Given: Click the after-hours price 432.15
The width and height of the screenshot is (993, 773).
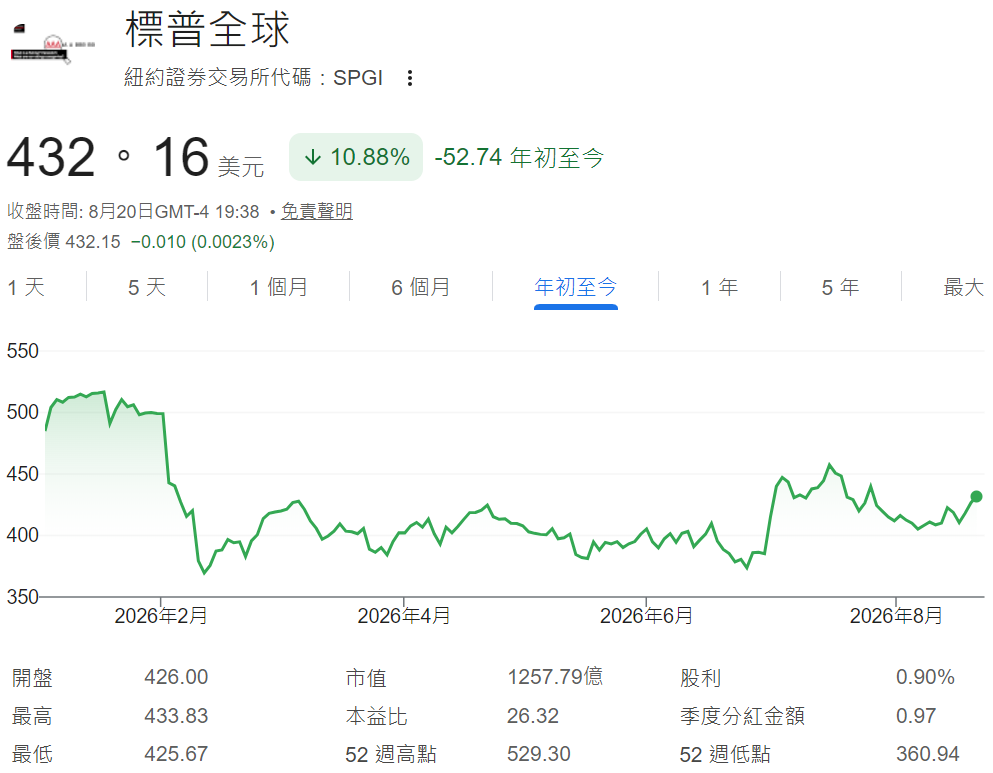Looking at the screenshot, I should (93, 242).
